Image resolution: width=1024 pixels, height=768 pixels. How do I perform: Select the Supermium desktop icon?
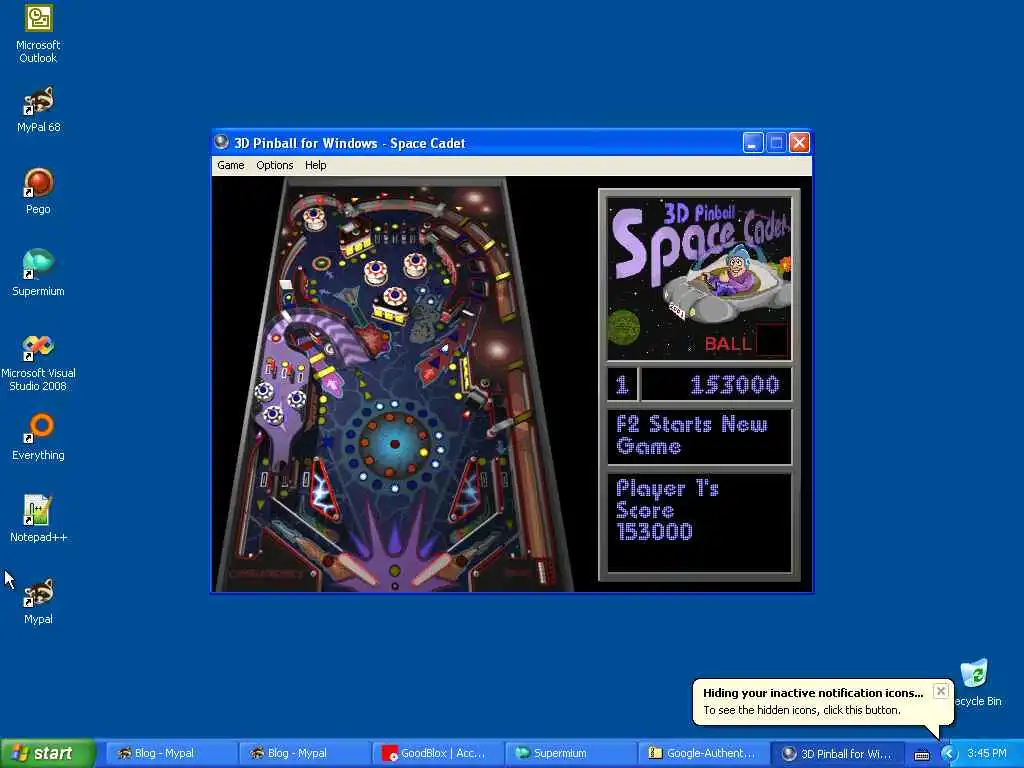click(x=38, y=273)
